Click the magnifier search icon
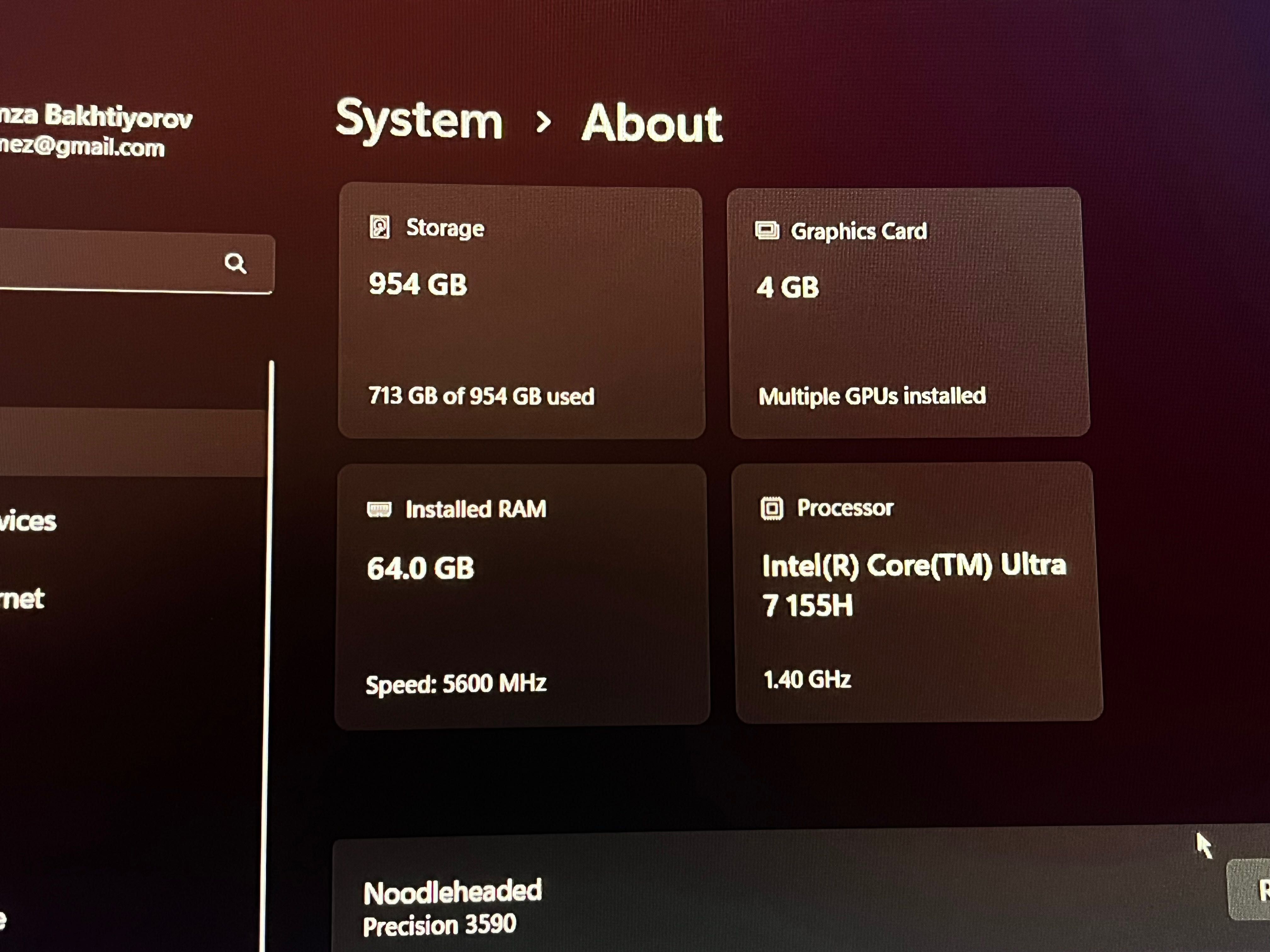1270x952 pixels. click(x=235, y=263)
